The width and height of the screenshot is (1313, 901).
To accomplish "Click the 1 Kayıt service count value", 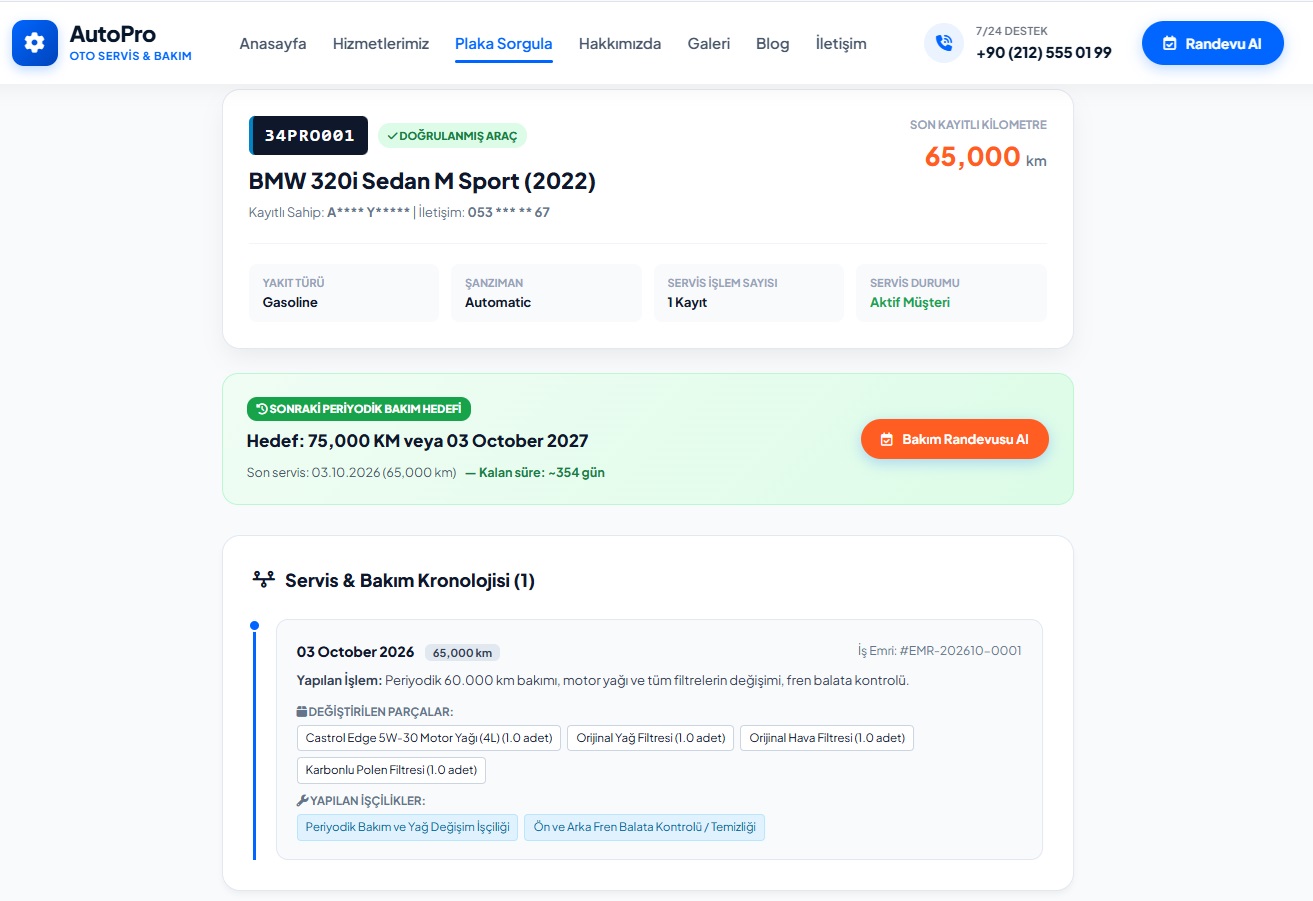I will (687, 302).
